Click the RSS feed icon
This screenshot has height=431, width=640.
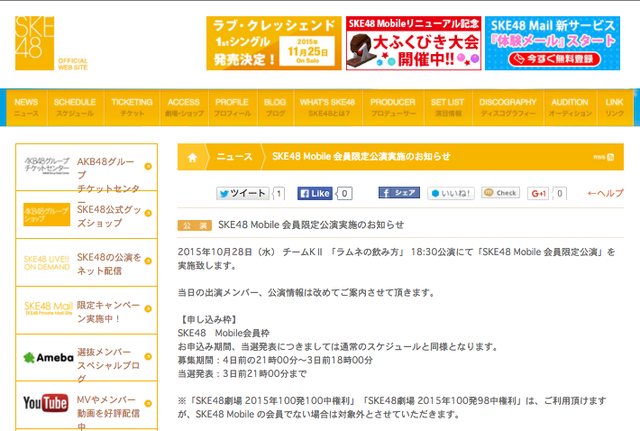(611, 157)
